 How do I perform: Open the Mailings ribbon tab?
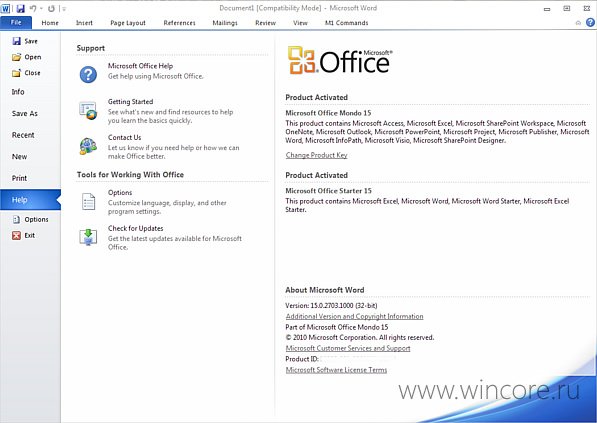click(x=225, y=23)
